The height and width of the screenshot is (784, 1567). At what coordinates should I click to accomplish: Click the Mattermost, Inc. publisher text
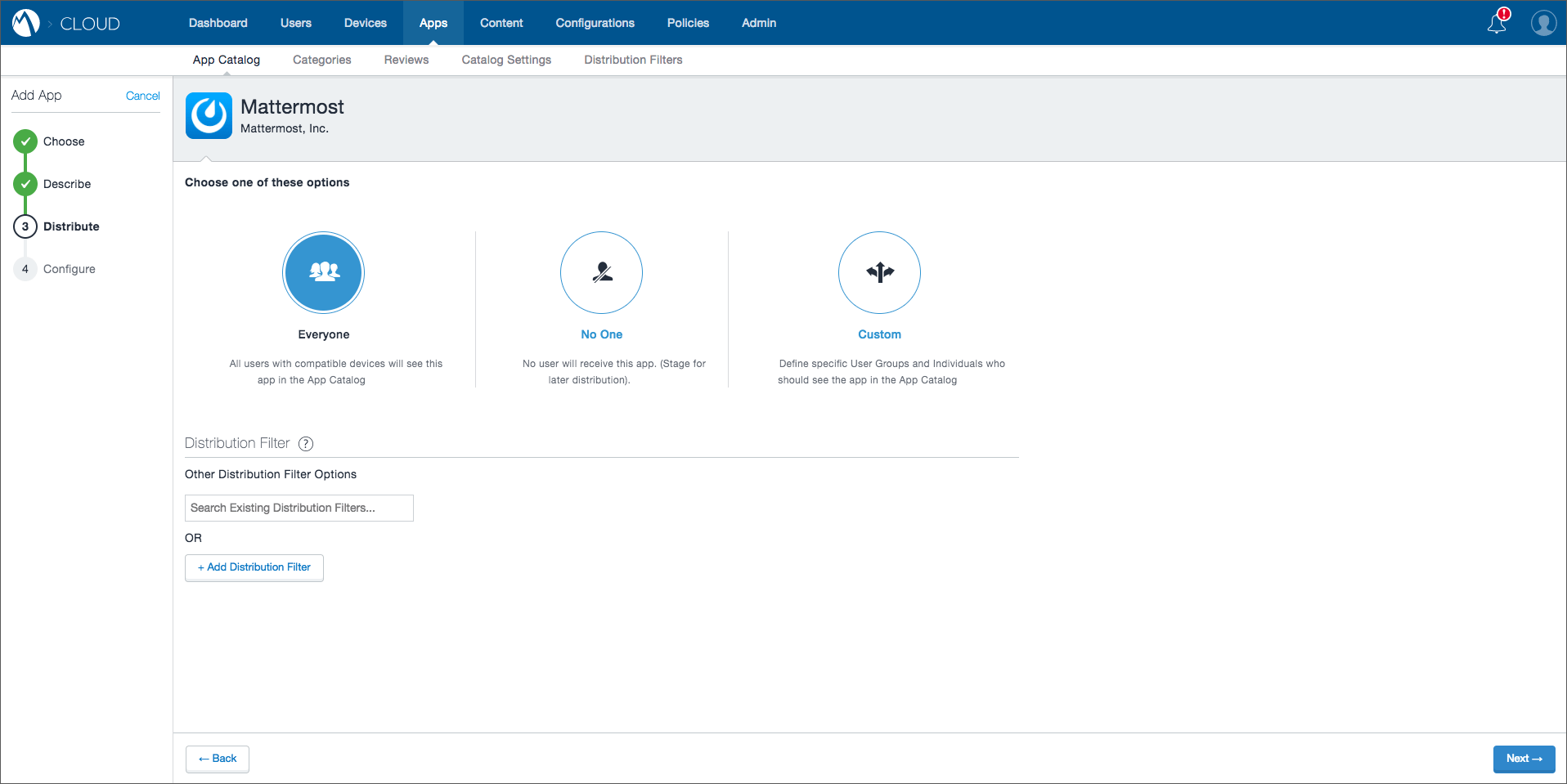[x=285, y=128]
